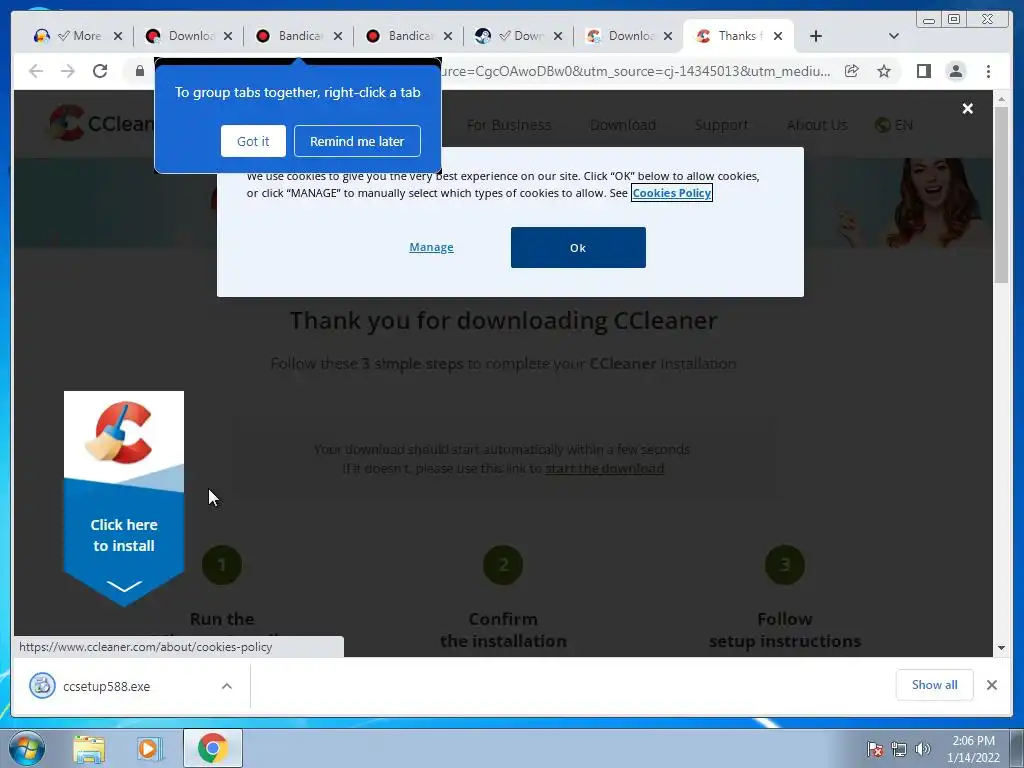Open the Support menu on CCleaner site
The height and width of the screenshot is (768, 1024).
(x=721, y=125)
